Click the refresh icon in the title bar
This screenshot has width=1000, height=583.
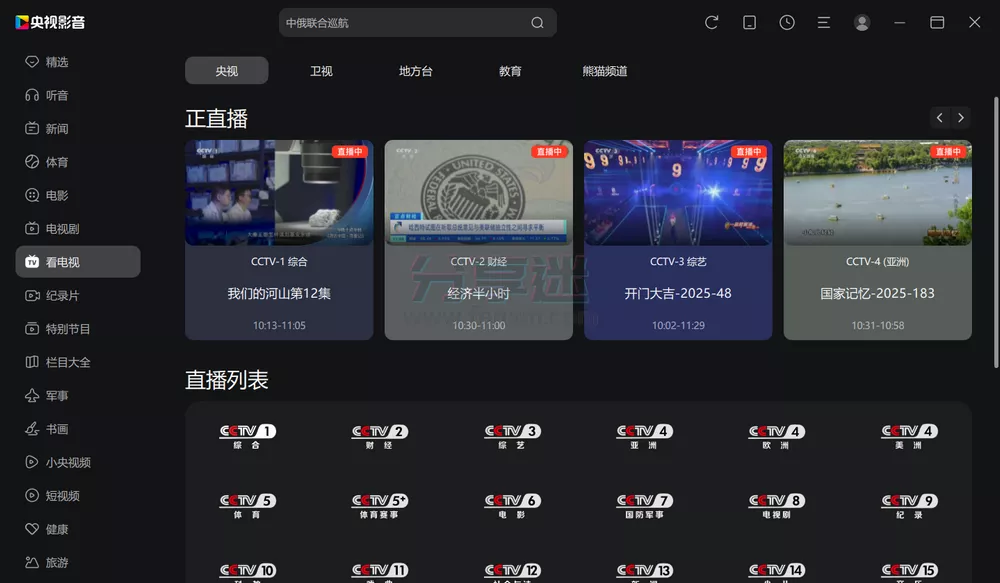[711, 22]
